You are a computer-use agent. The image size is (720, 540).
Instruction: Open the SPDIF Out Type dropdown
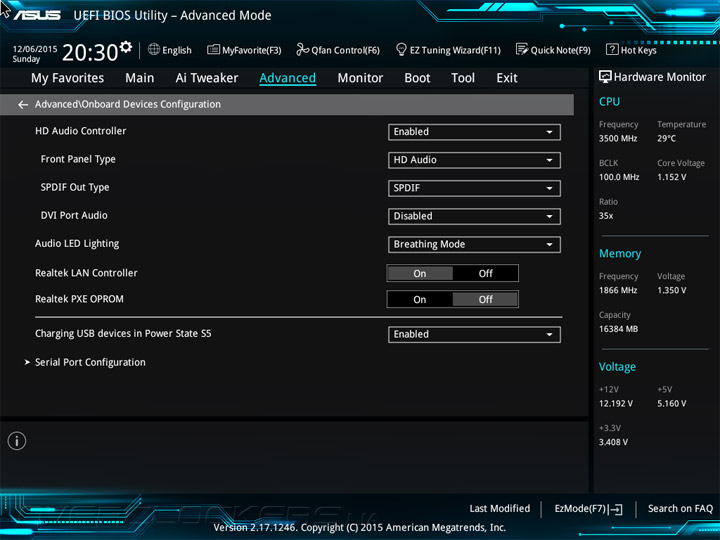[474, 188]
